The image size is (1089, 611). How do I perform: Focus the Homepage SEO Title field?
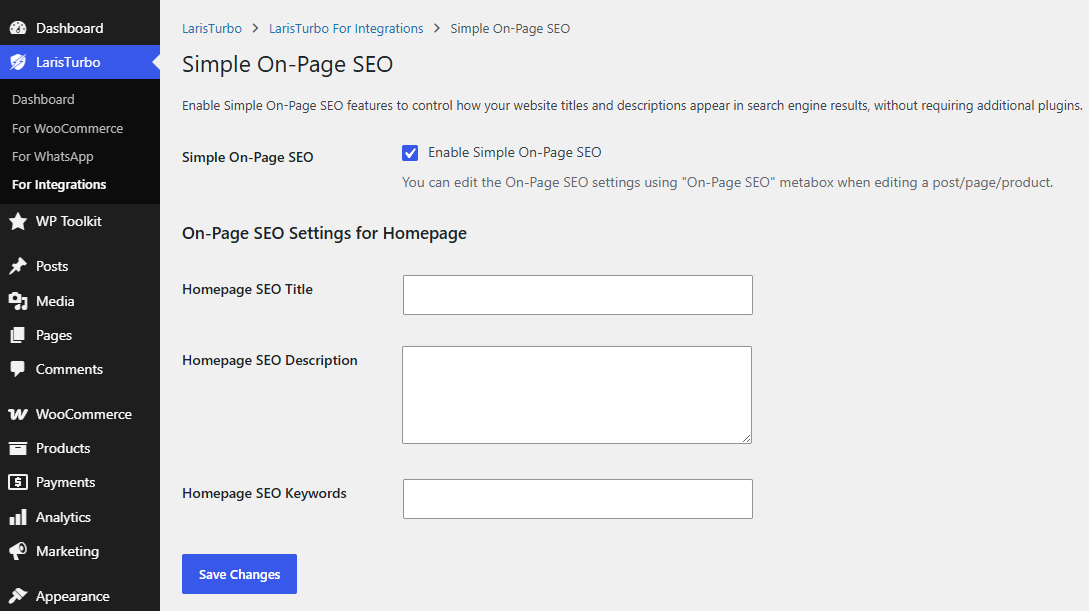(578, 295)
